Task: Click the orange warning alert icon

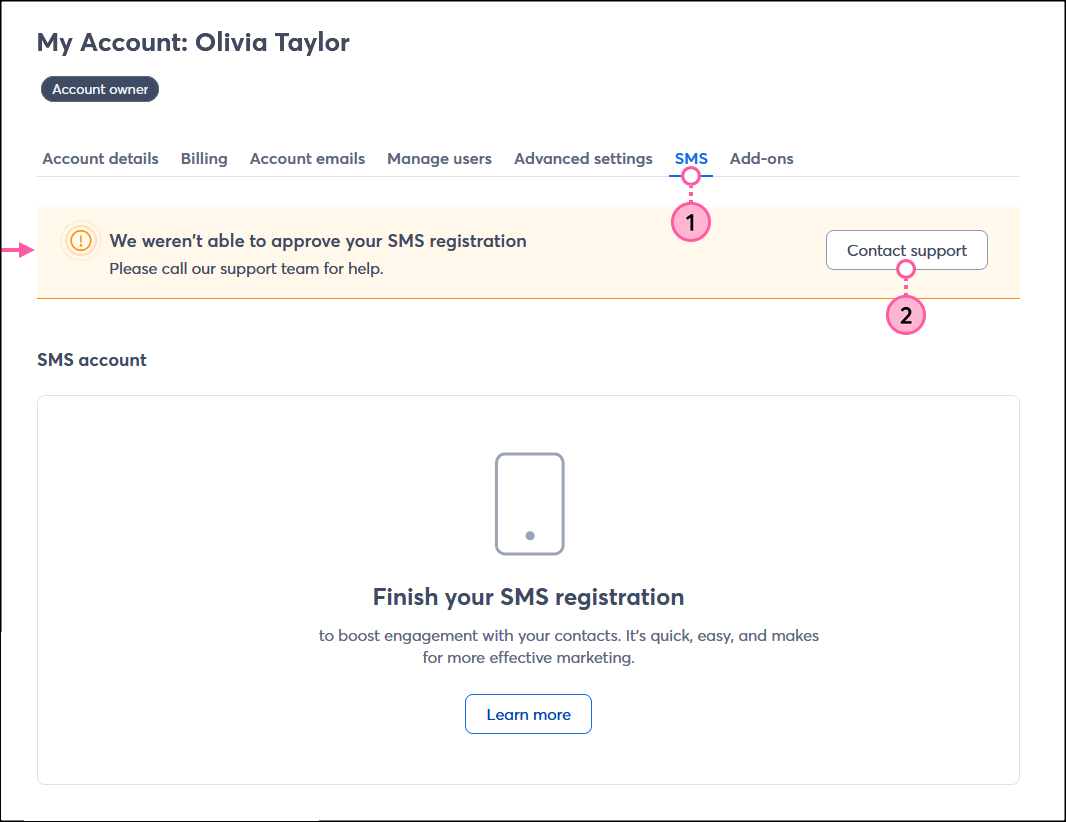Action: tap(80, 241)
